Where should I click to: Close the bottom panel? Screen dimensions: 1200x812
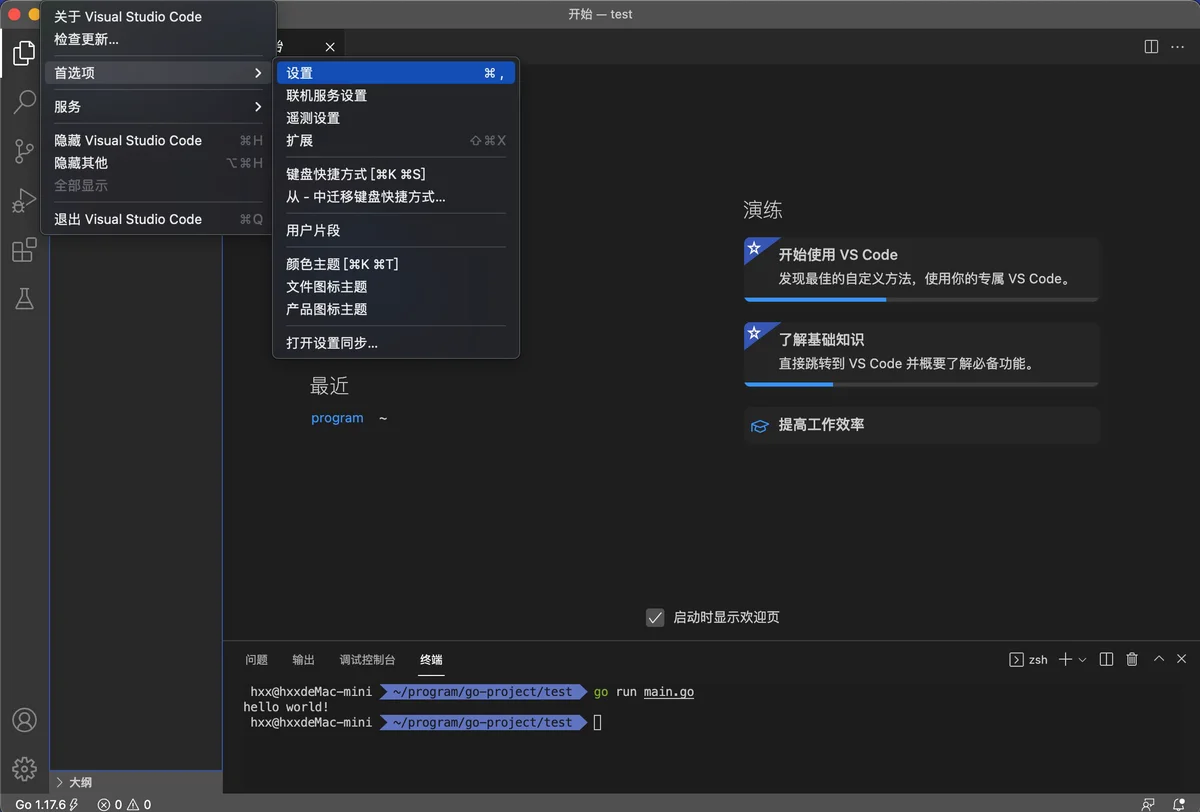pyautogui.click(x=1182, y=659)
